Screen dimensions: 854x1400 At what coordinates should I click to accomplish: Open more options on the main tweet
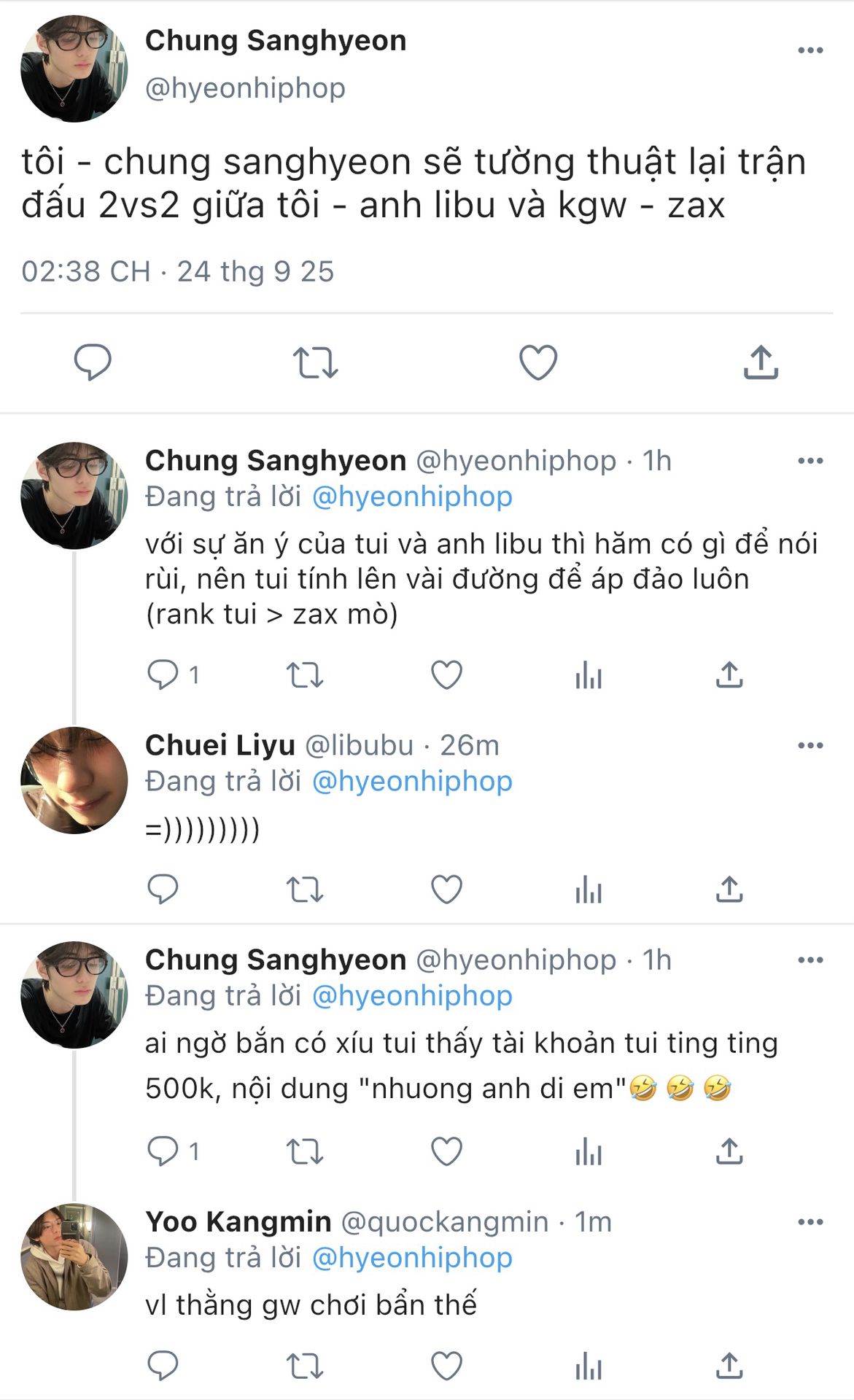[810, 50]
